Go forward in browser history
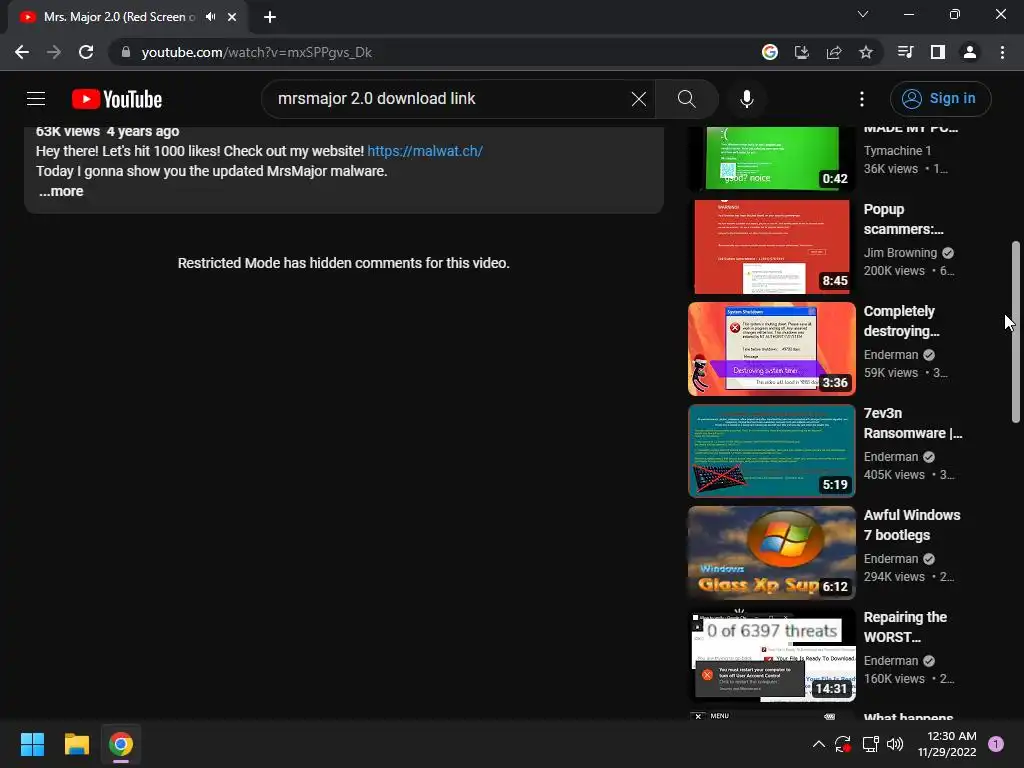 click(54, 52)
